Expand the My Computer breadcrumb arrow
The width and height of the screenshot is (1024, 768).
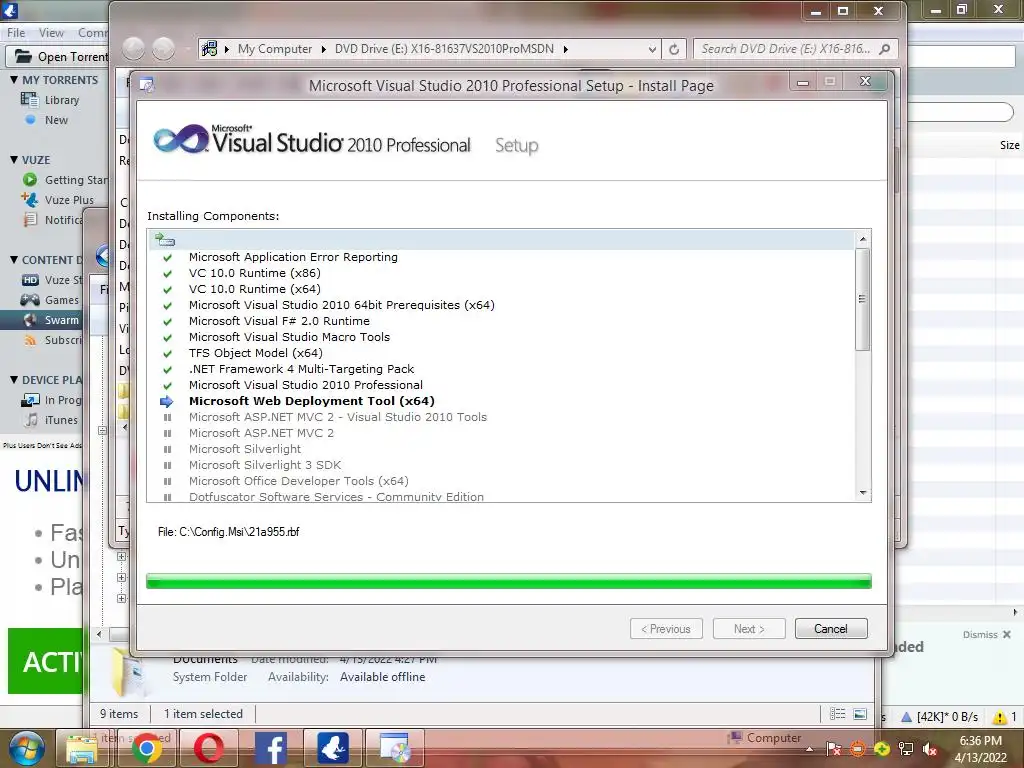(323, 49)
